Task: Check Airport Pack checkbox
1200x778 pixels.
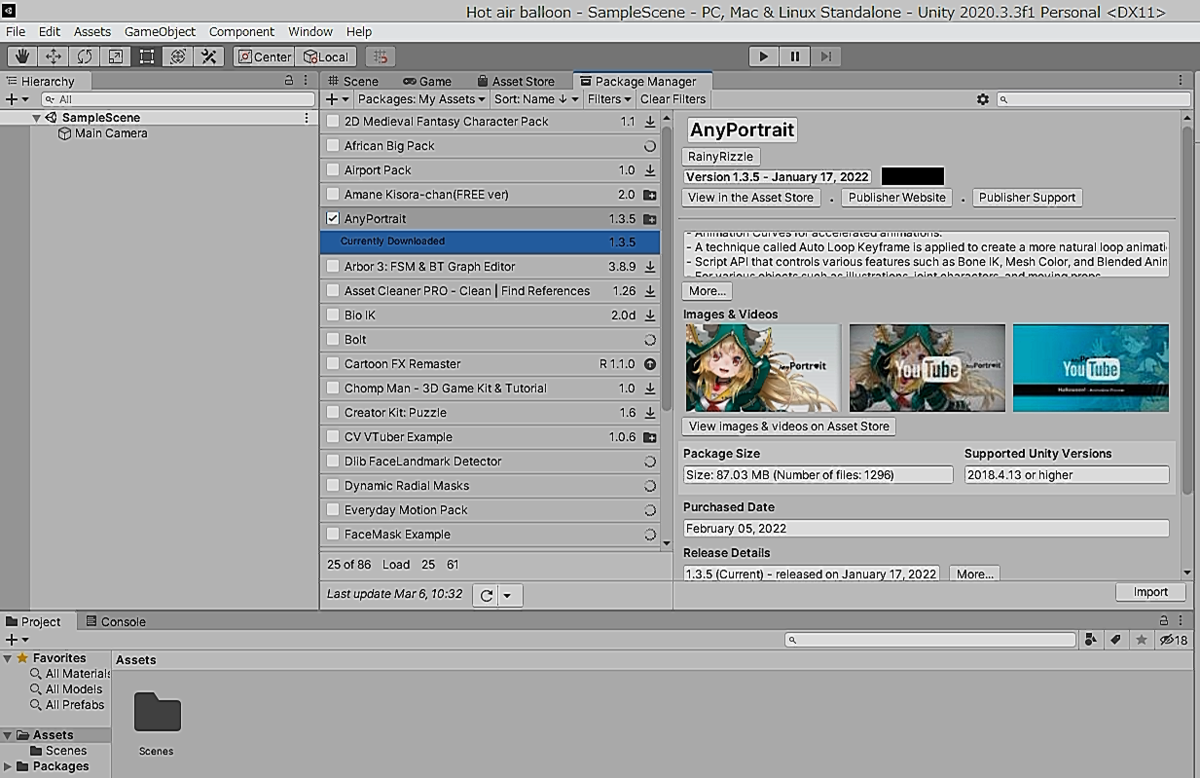Action: [x=333, y=170]
